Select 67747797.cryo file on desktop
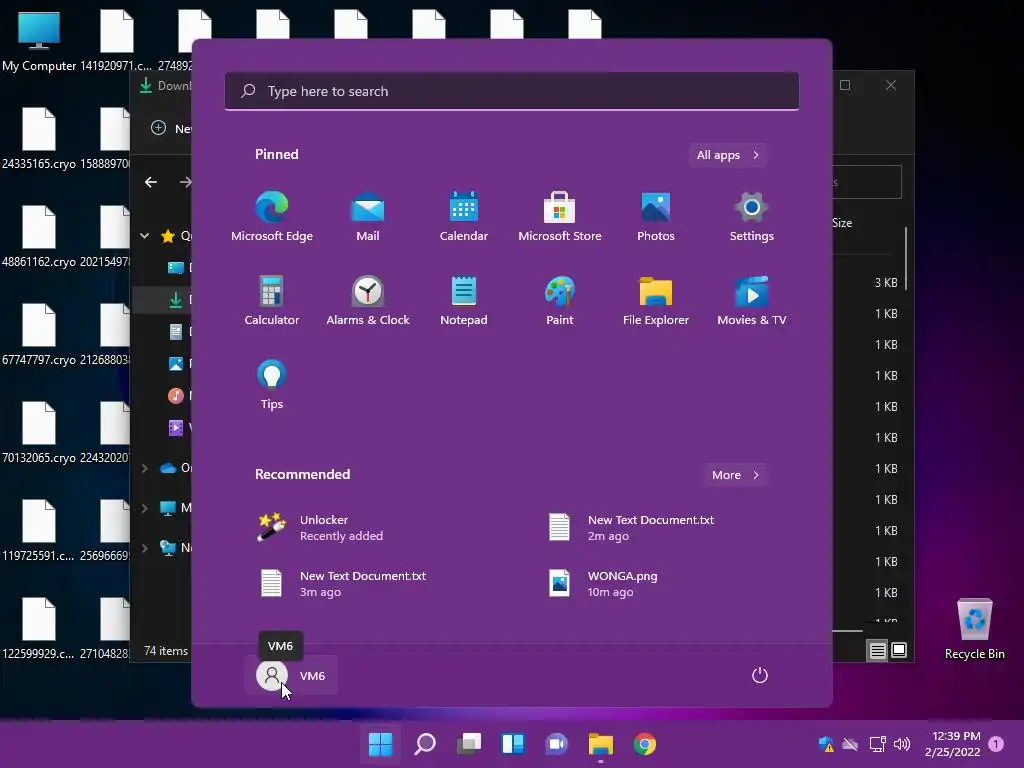Screen dimensions: 1024x768 tap(39, 334)
